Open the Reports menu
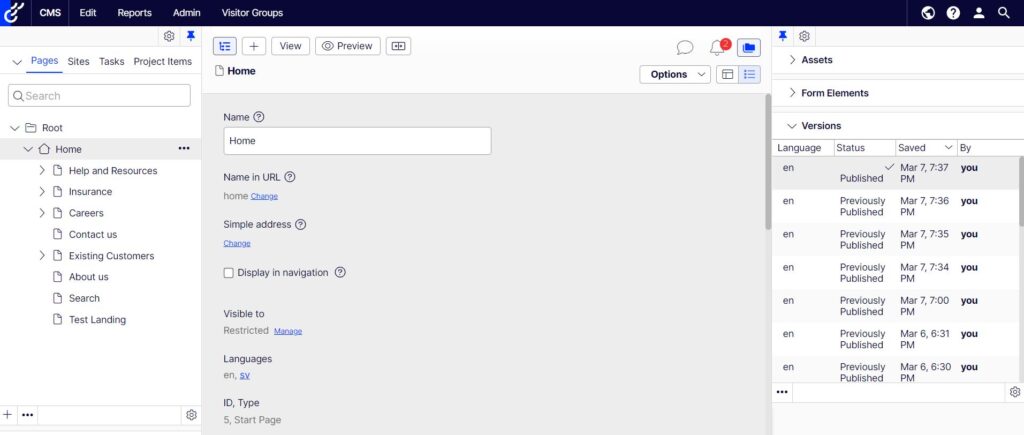Viewport: 1024px width, 435px height. [x=134, y=13]
